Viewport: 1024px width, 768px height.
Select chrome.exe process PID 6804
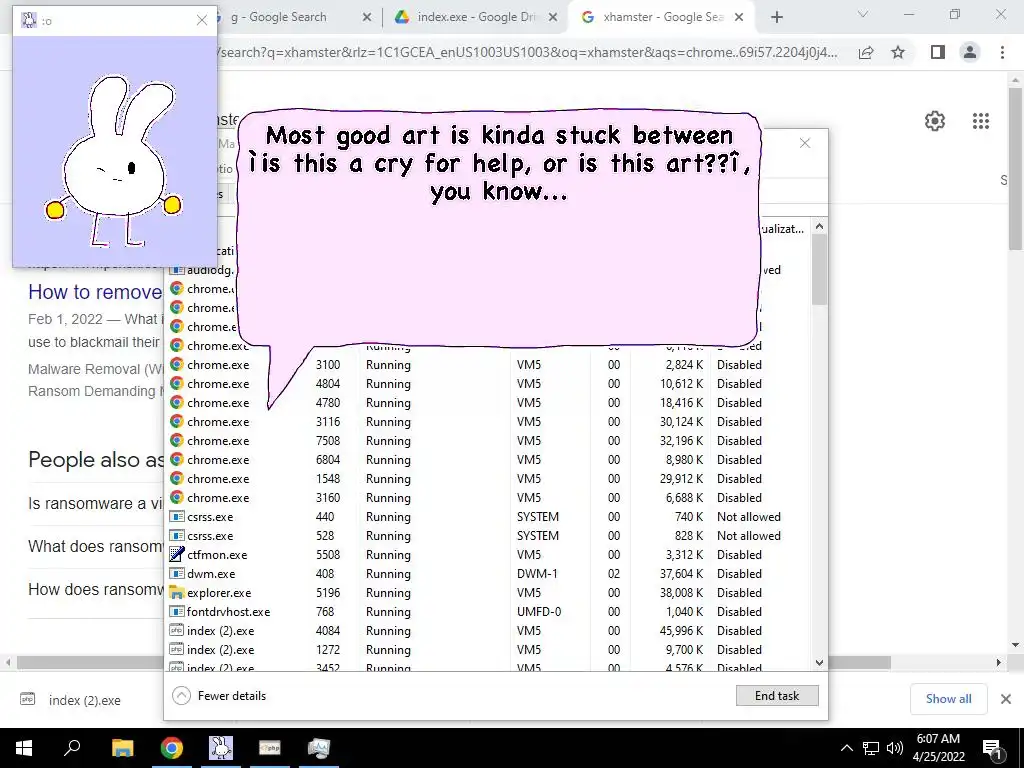488,459
